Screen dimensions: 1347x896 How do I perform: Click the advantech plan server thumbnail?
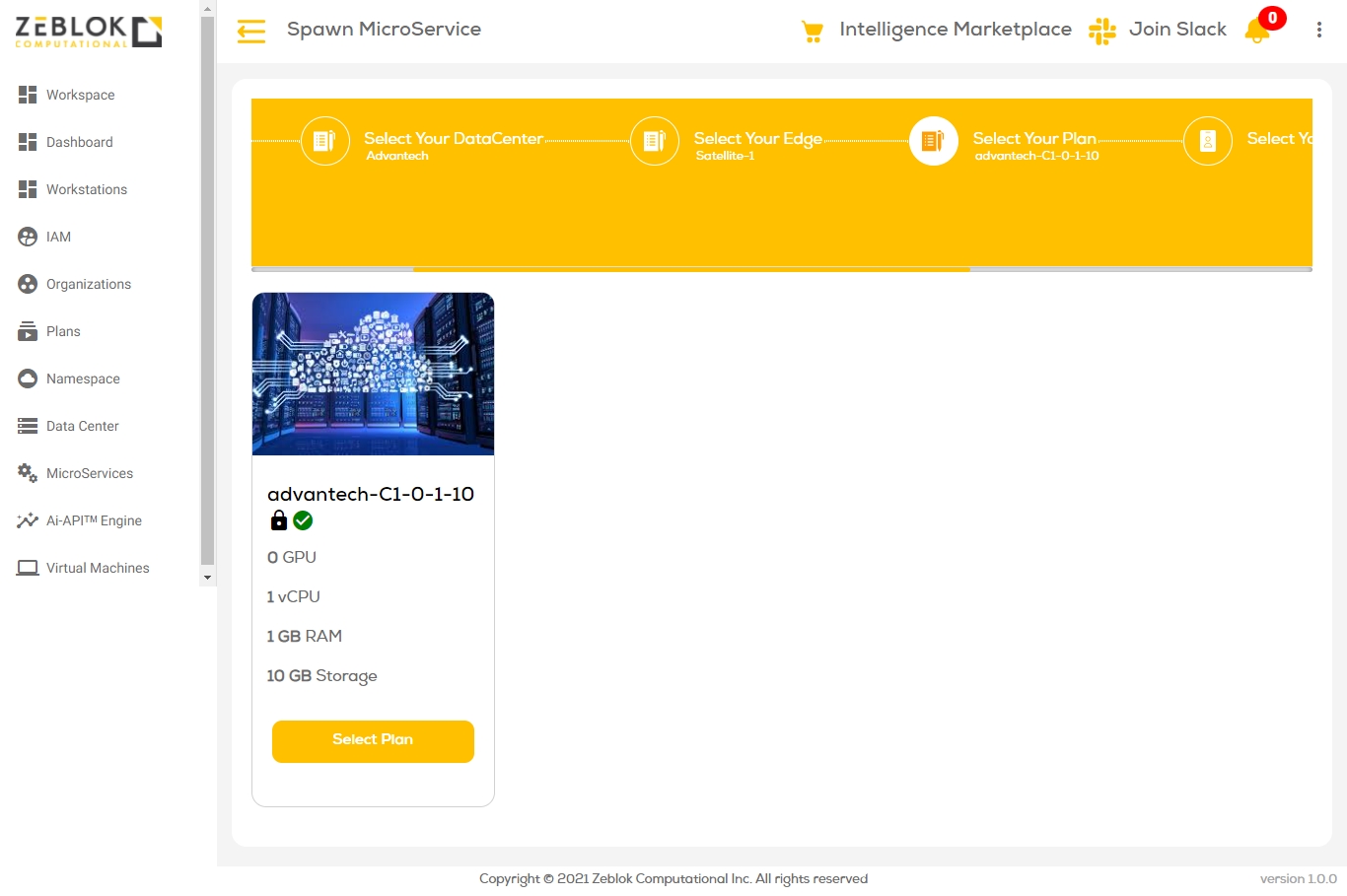coord(373,374)
